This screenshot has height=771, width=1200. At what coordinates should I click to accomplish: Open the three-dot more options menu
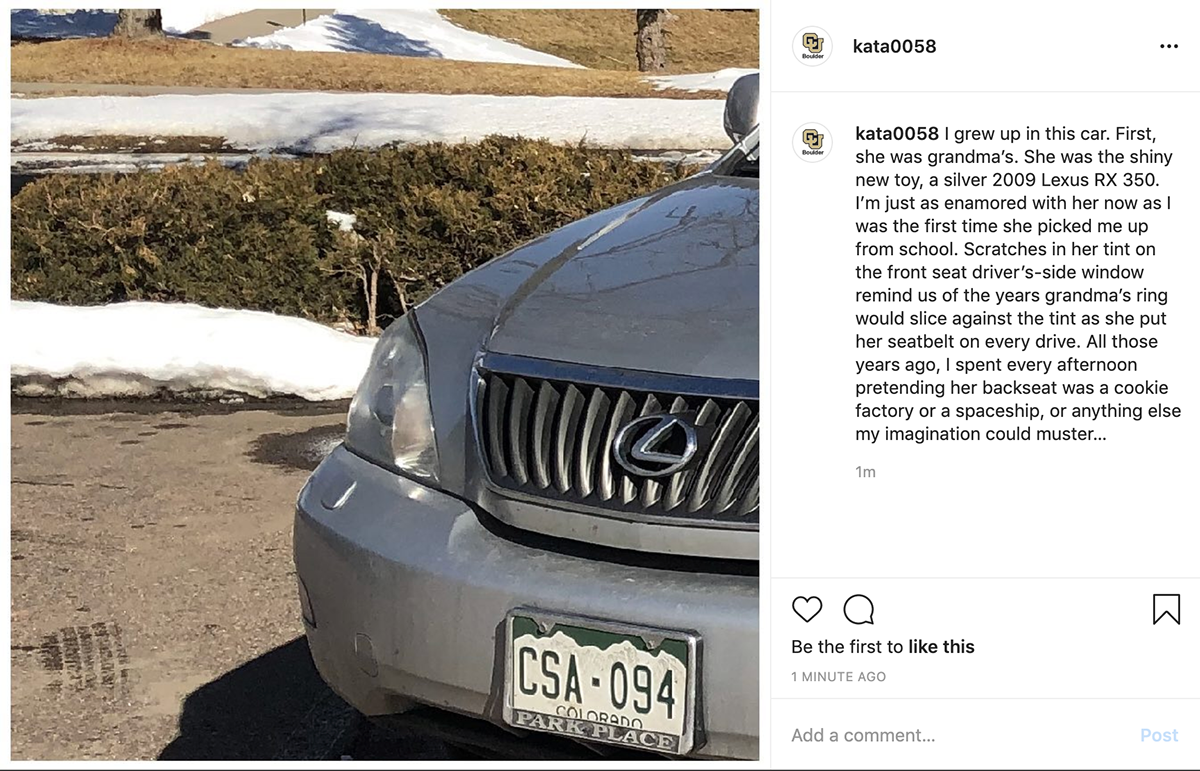[1169, 47]
